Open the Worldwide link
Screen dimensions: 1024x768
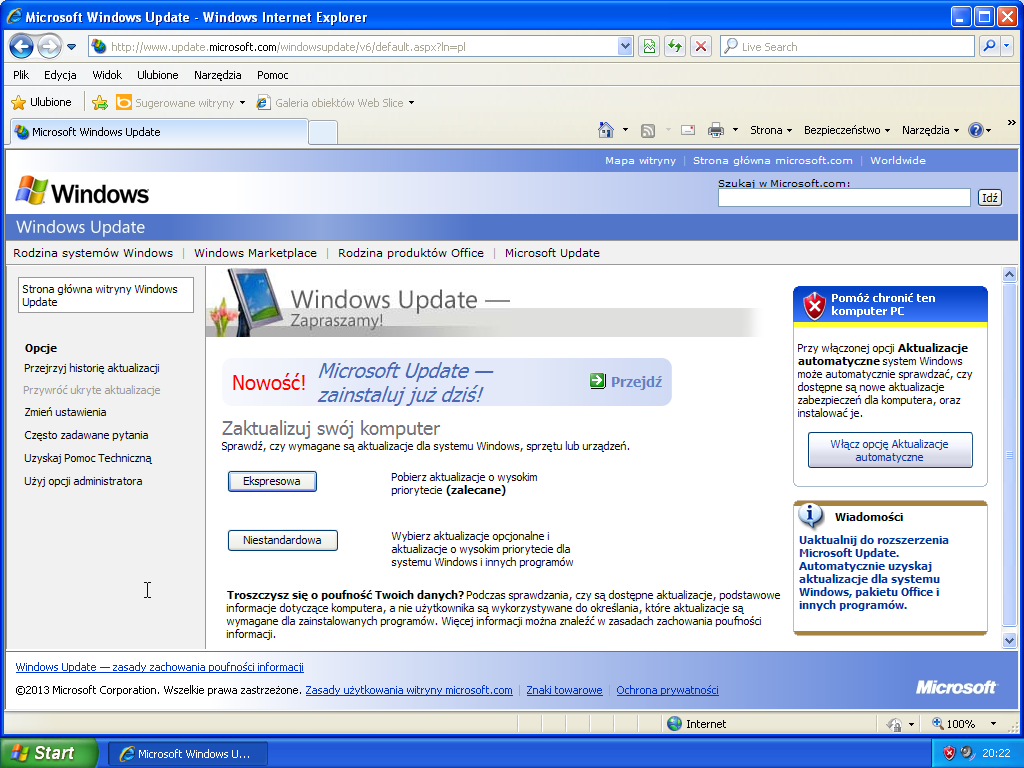[898, 161]
